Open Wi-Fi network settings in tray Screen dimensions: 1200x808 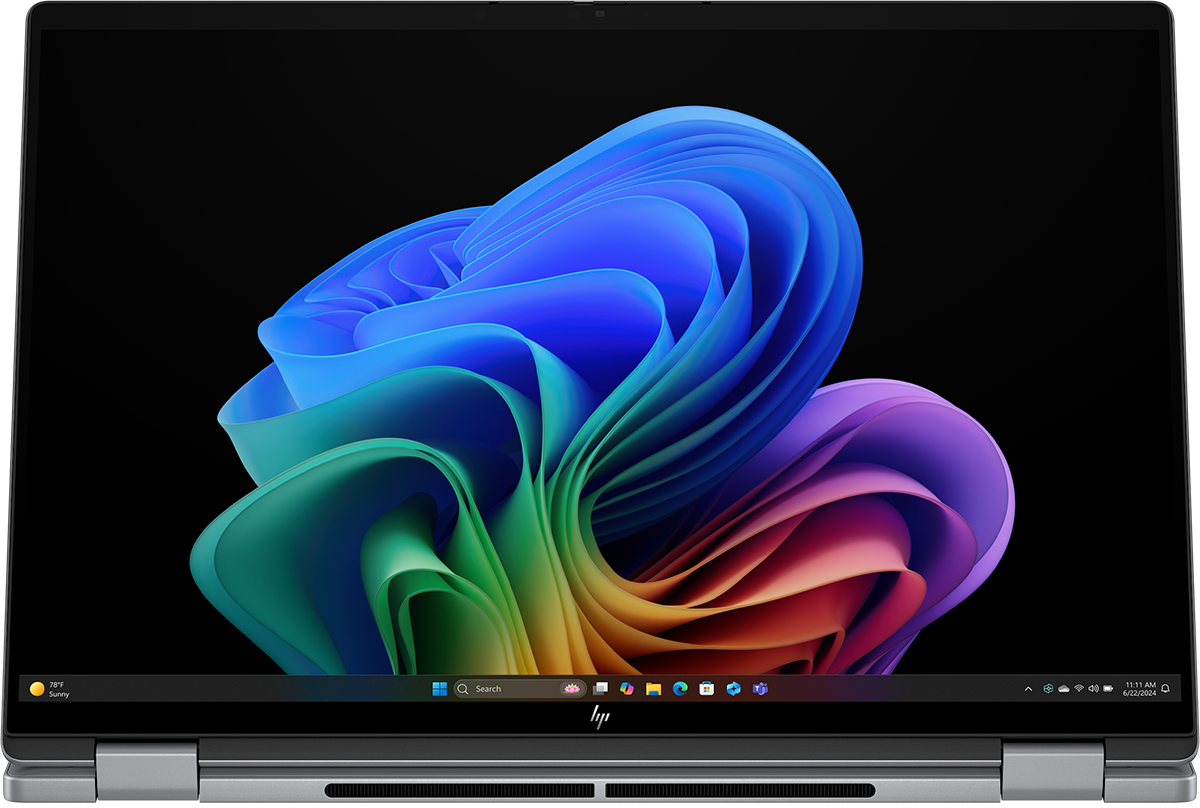1079,688
